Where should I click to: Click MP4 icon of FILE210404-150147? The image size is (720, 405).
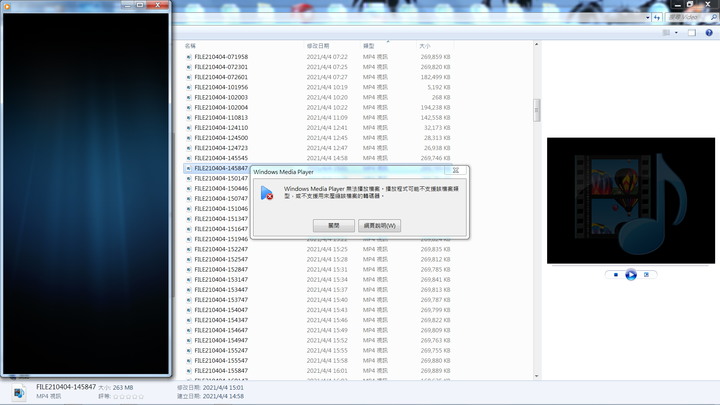[188, 178]
